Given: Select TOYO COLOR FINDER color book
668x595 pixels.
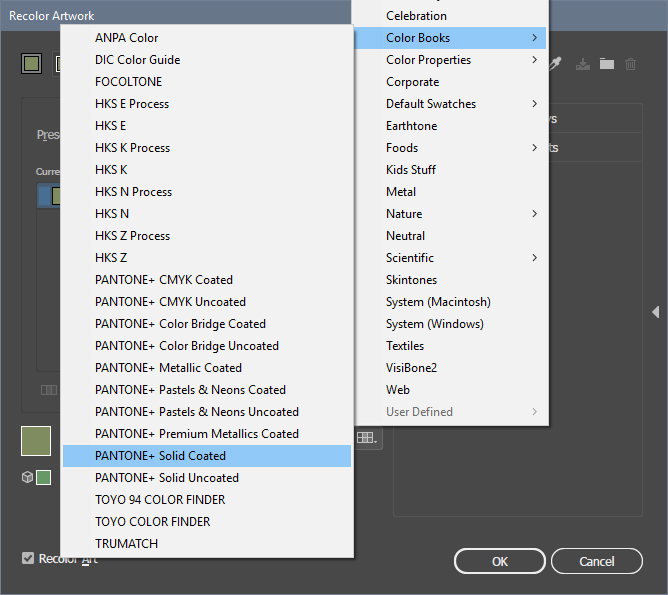Looking at the screenshot, I should 207,522.
